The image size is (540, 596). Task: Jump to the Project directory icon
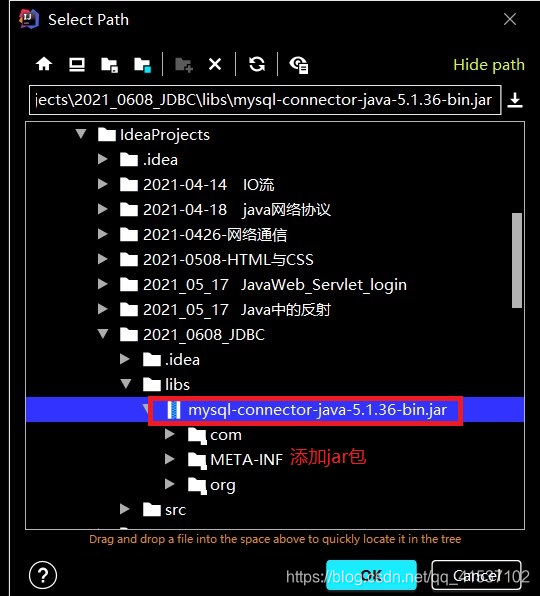click(109, 65)
